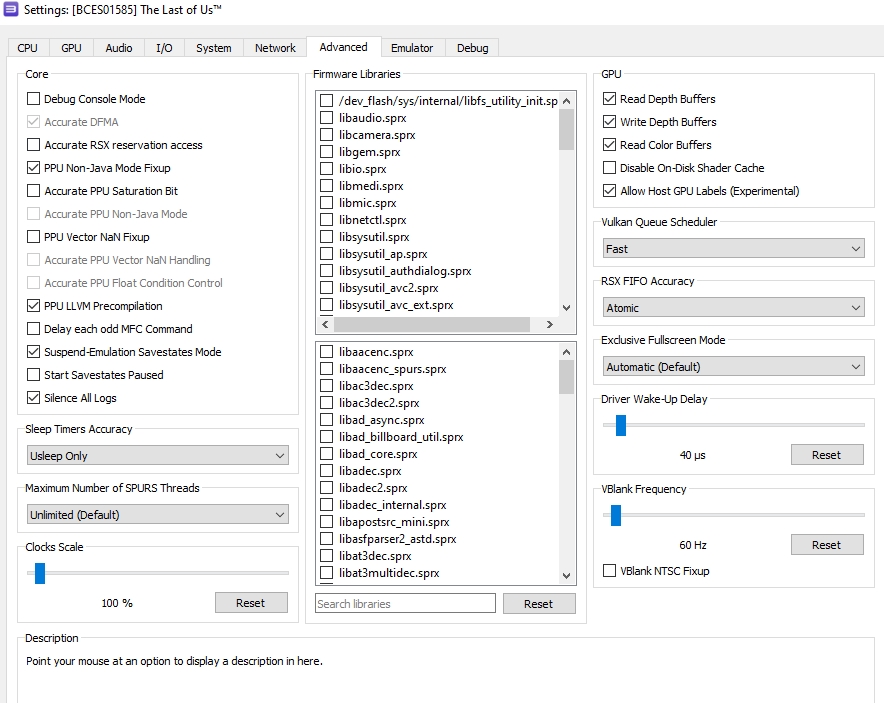The image size is (884, 703).
Task: Click the Search libraries input field
Action: coord(405,603)
